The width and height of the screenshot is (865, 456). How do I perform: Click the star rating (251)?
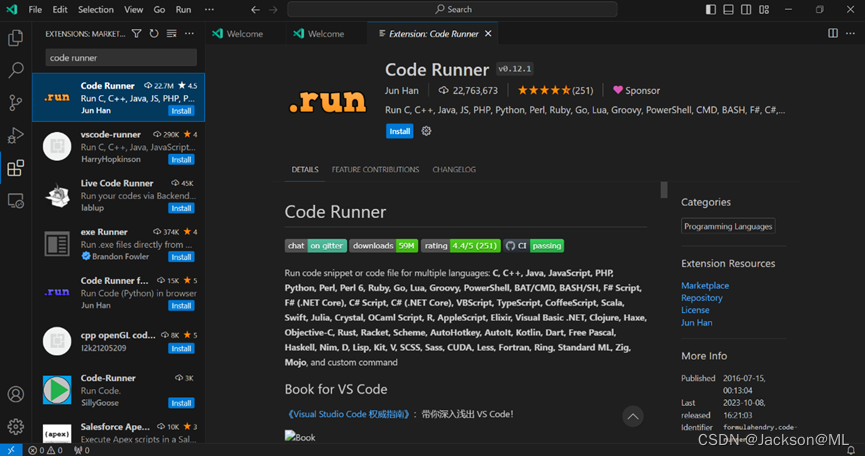click(555, 90)
